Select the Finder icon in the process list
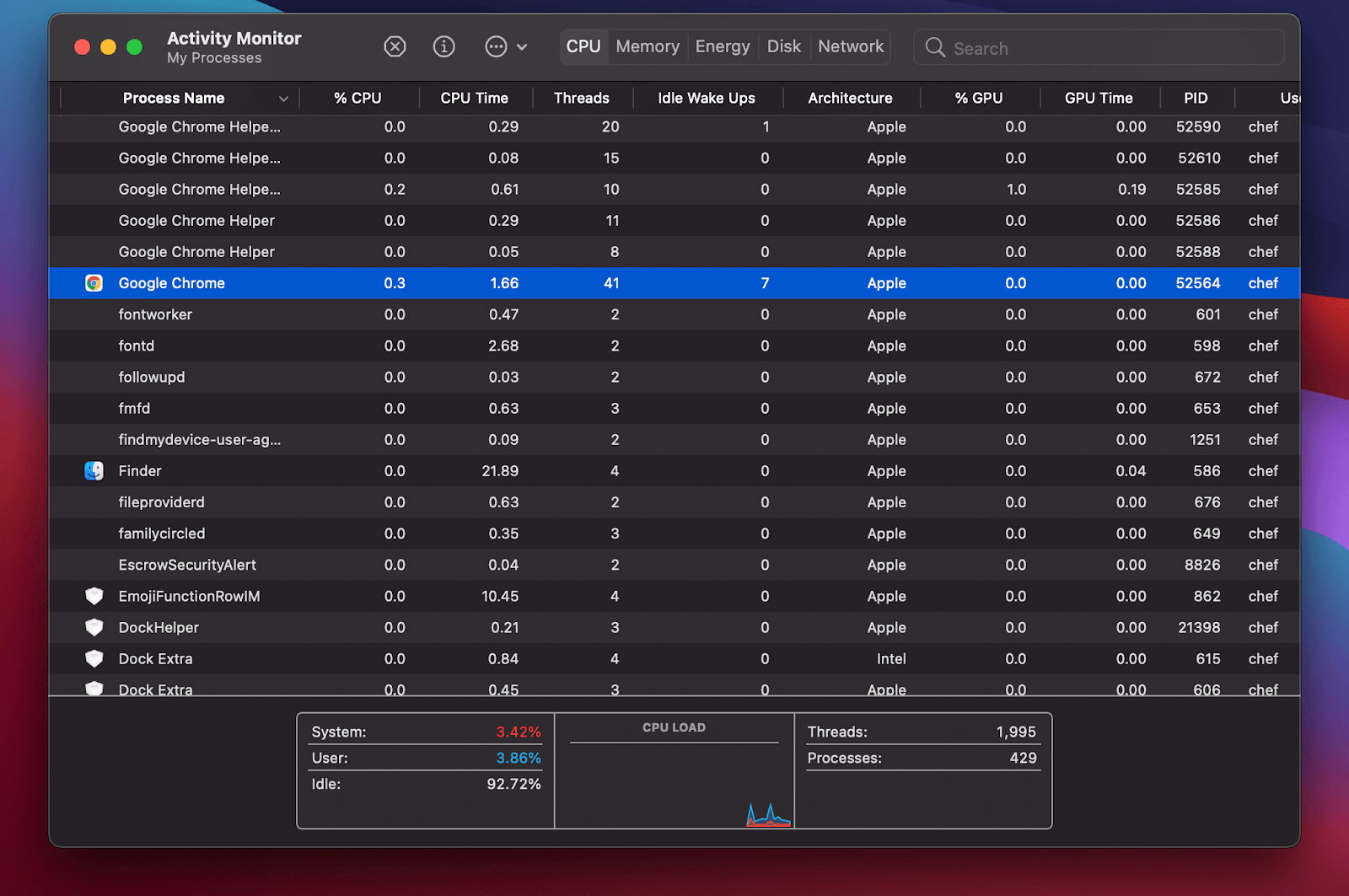This screenshot has width=1349, height=896. coord(94,470)
